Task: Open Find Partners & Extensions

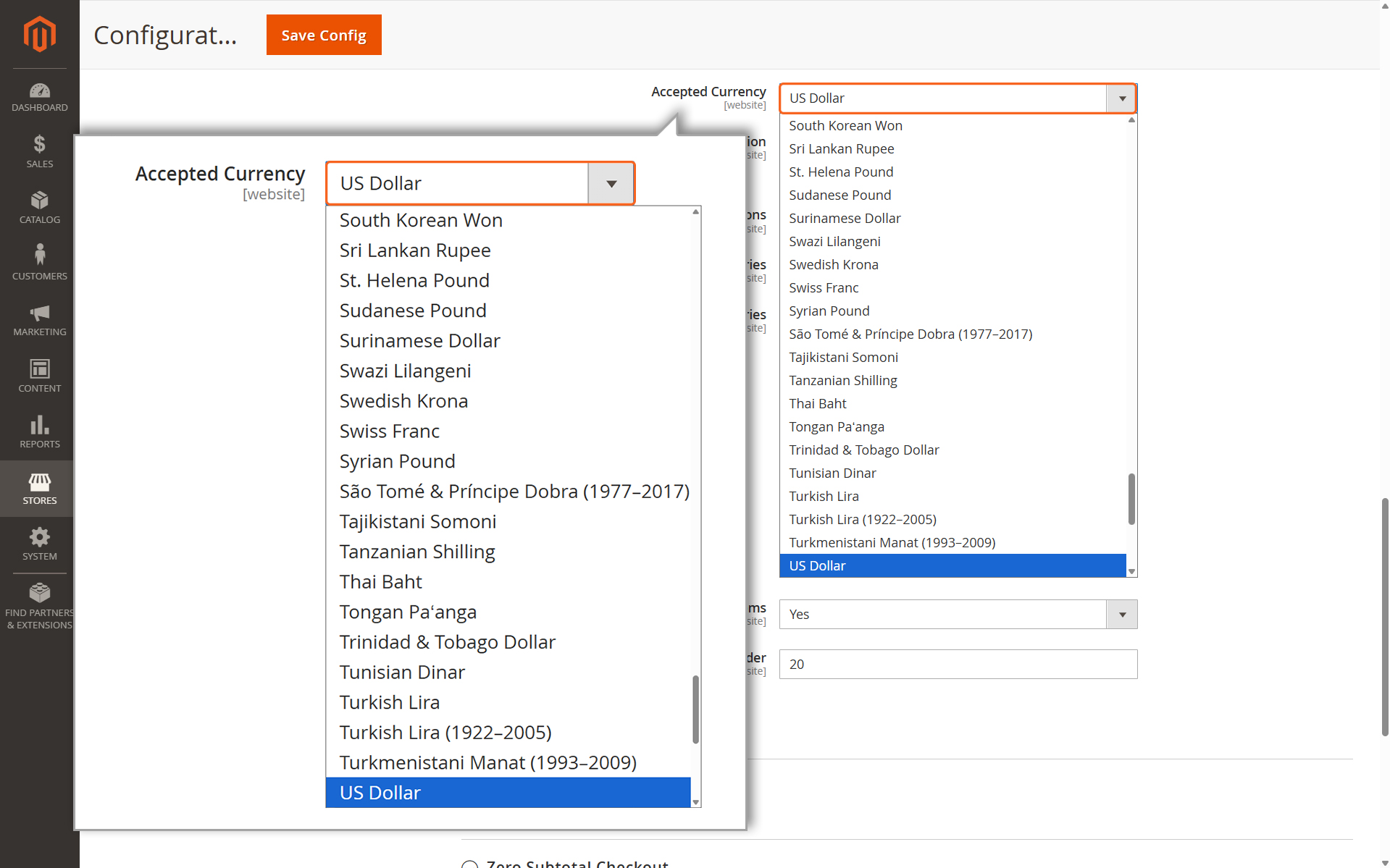Action: tap(39, 606)
